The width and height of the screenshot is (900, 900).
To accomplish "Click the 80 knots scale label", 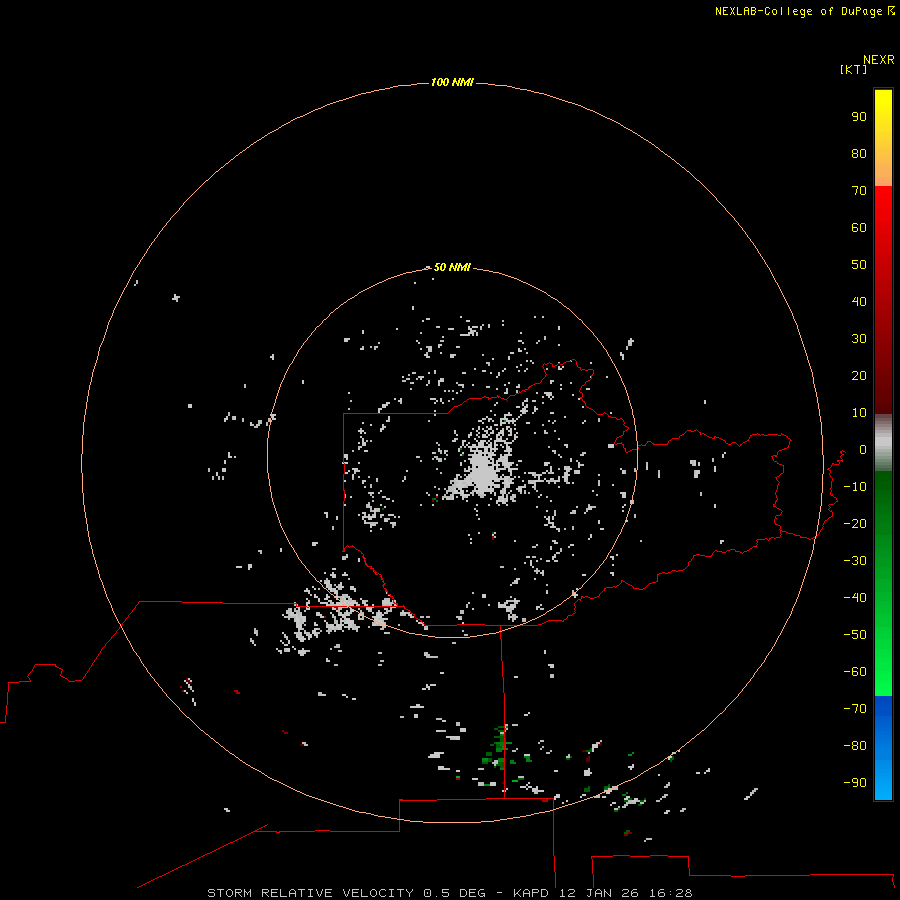I will click(859, 154).
